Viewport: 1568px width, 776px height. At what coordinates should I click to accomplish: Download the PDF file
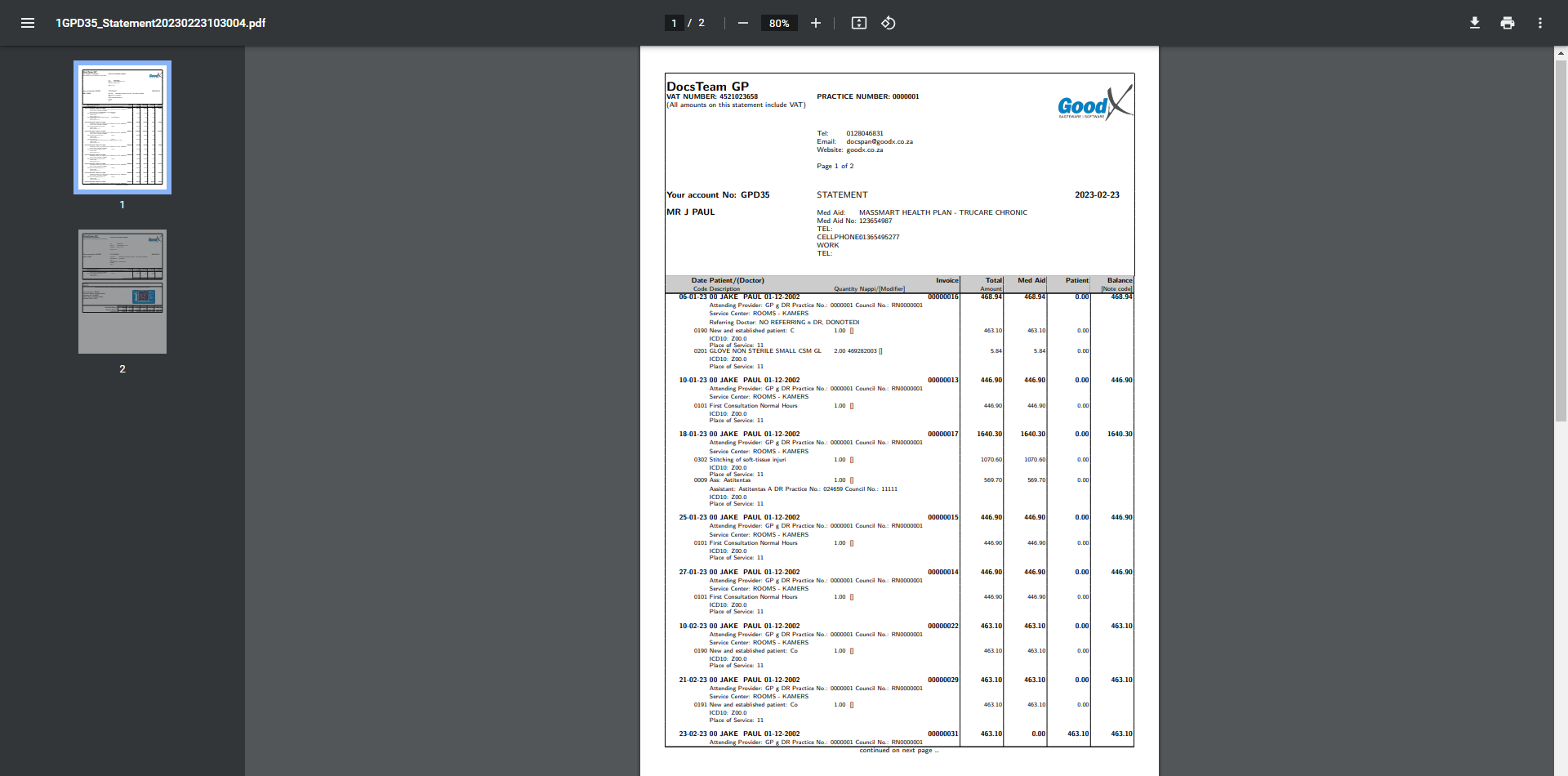[1475, 23]
